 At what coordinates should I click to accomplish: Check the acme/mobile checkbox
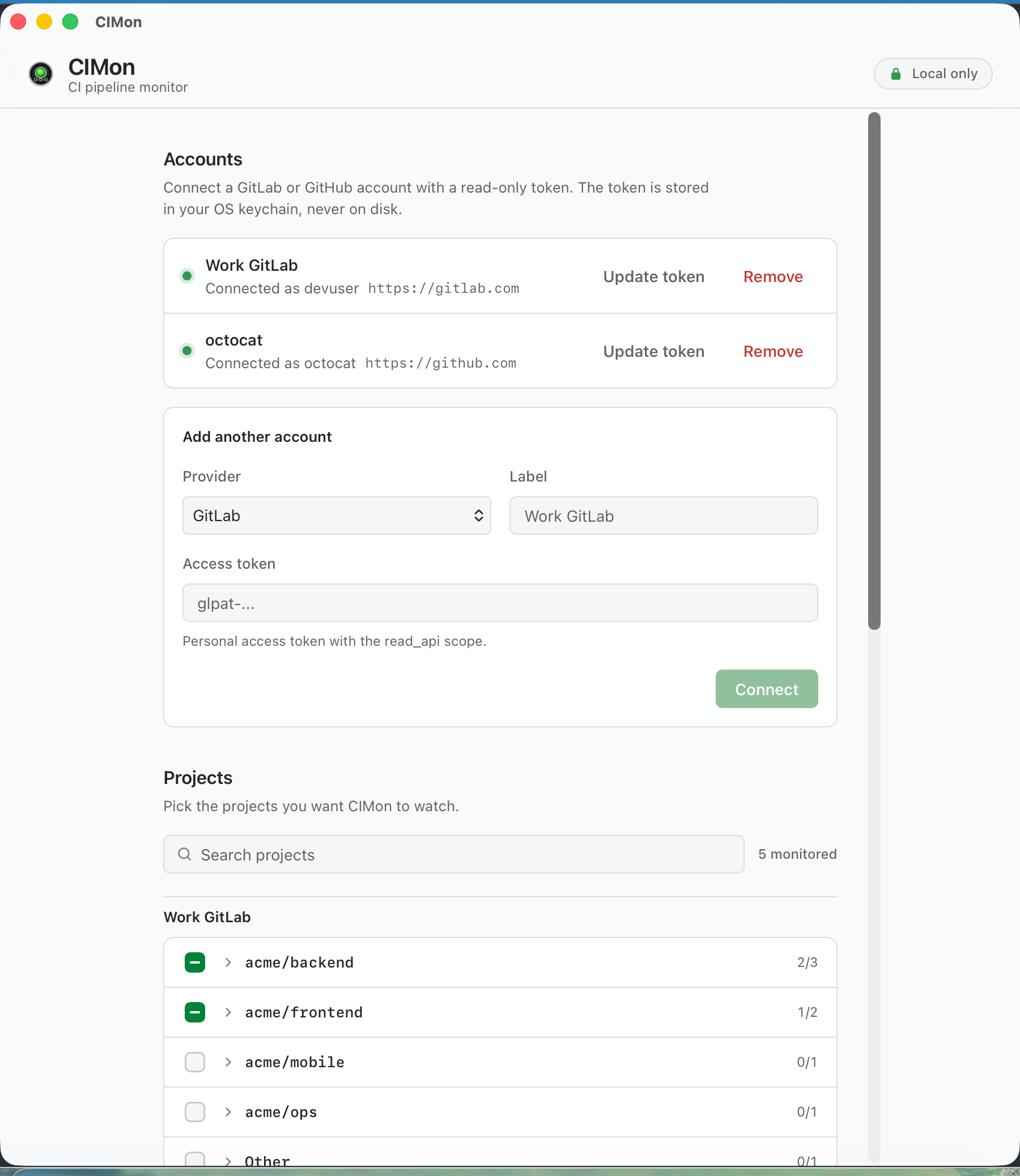click(x=195, y=1062)
